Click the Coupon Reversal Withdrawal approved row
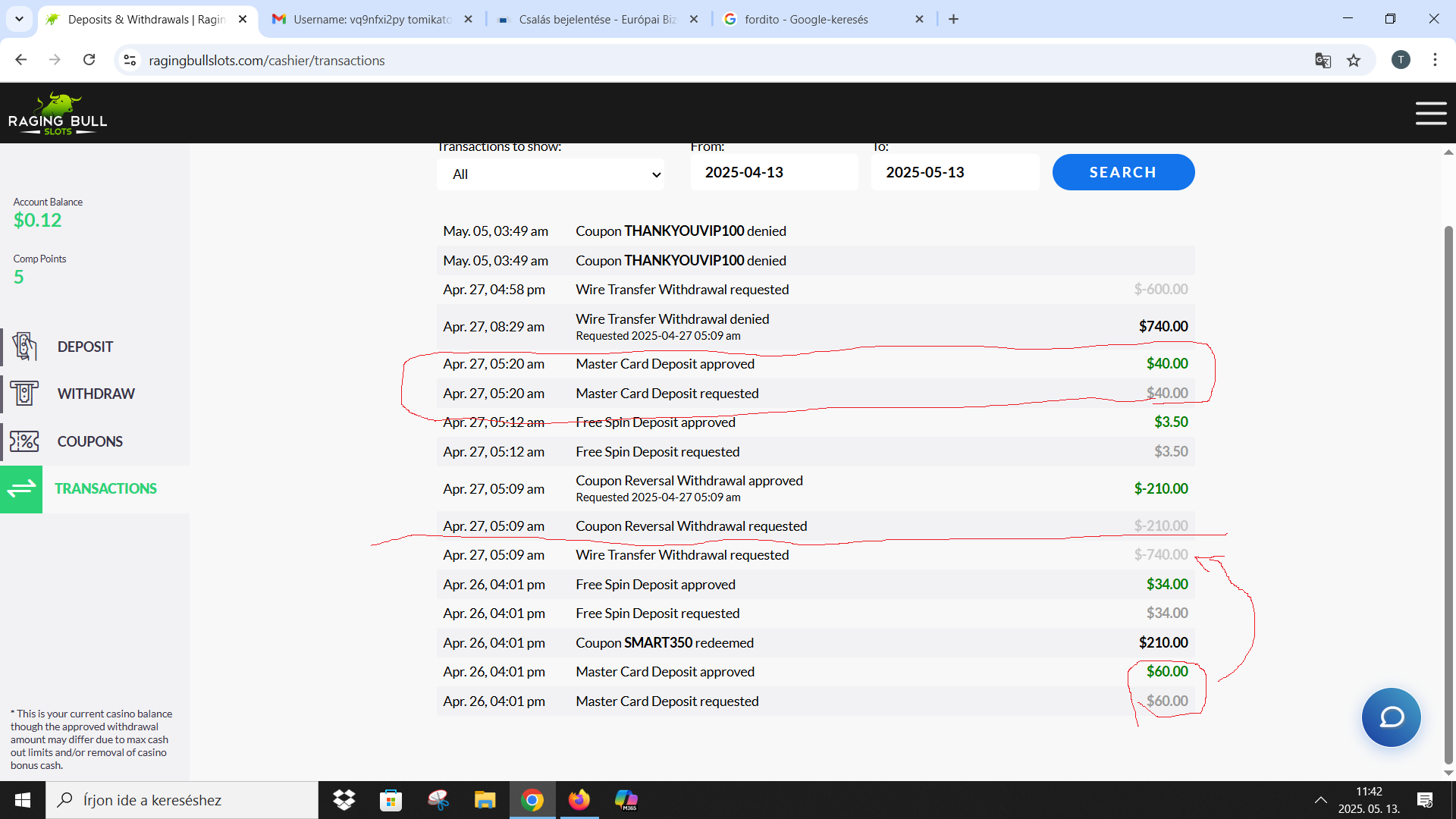The height and width of the screenshot is (819, 1456). pos(815,488)
